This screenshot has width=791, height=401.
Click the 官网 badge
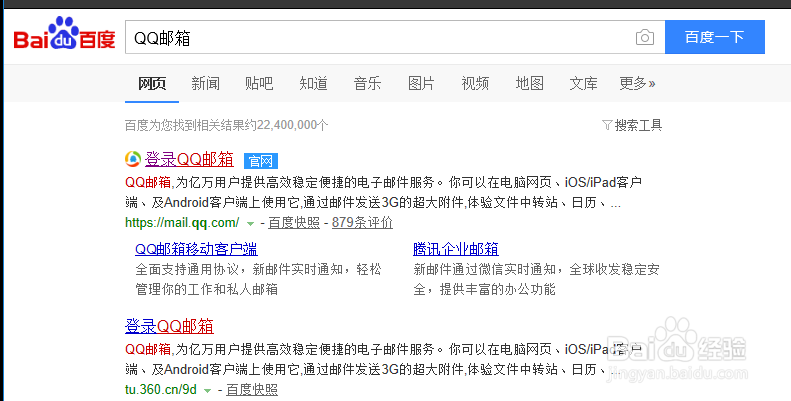point(261,161)
